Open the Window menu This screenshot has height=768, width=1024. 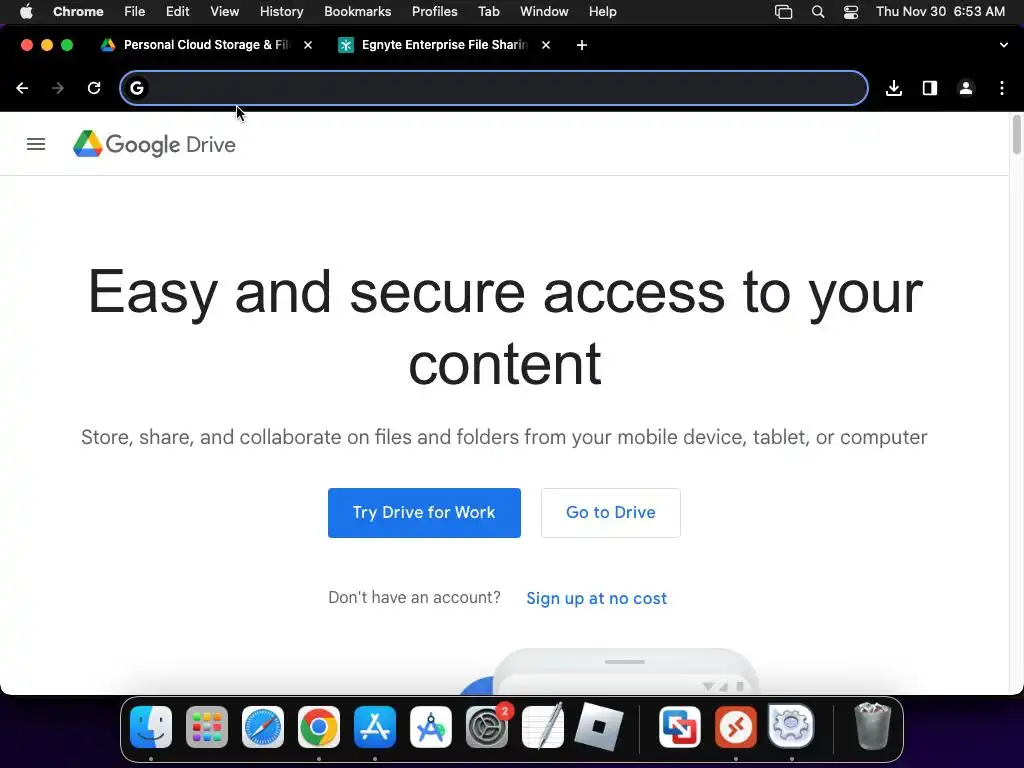(544, 12)
